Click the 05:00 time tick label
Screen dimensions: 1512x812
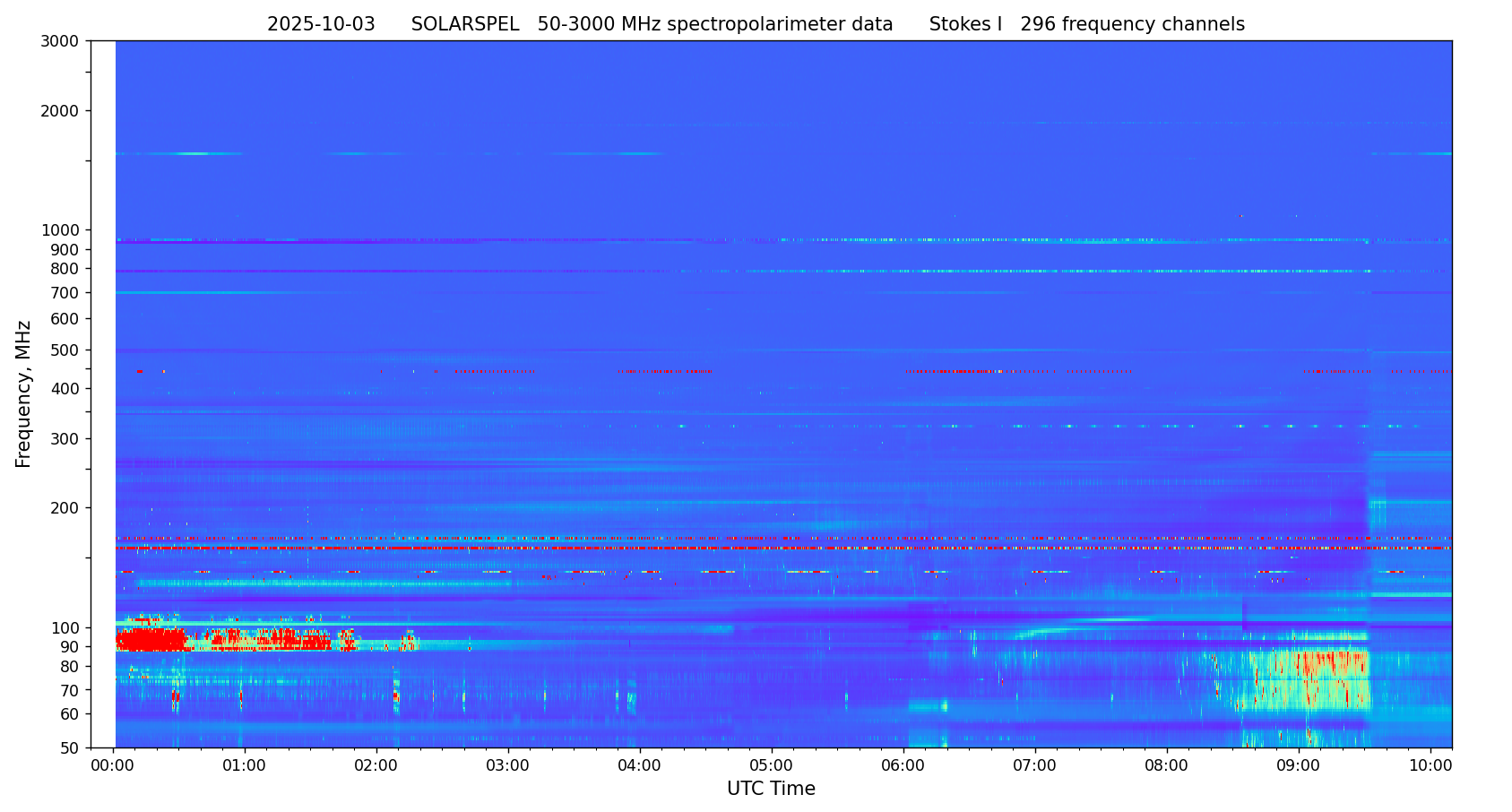point(772,766)
